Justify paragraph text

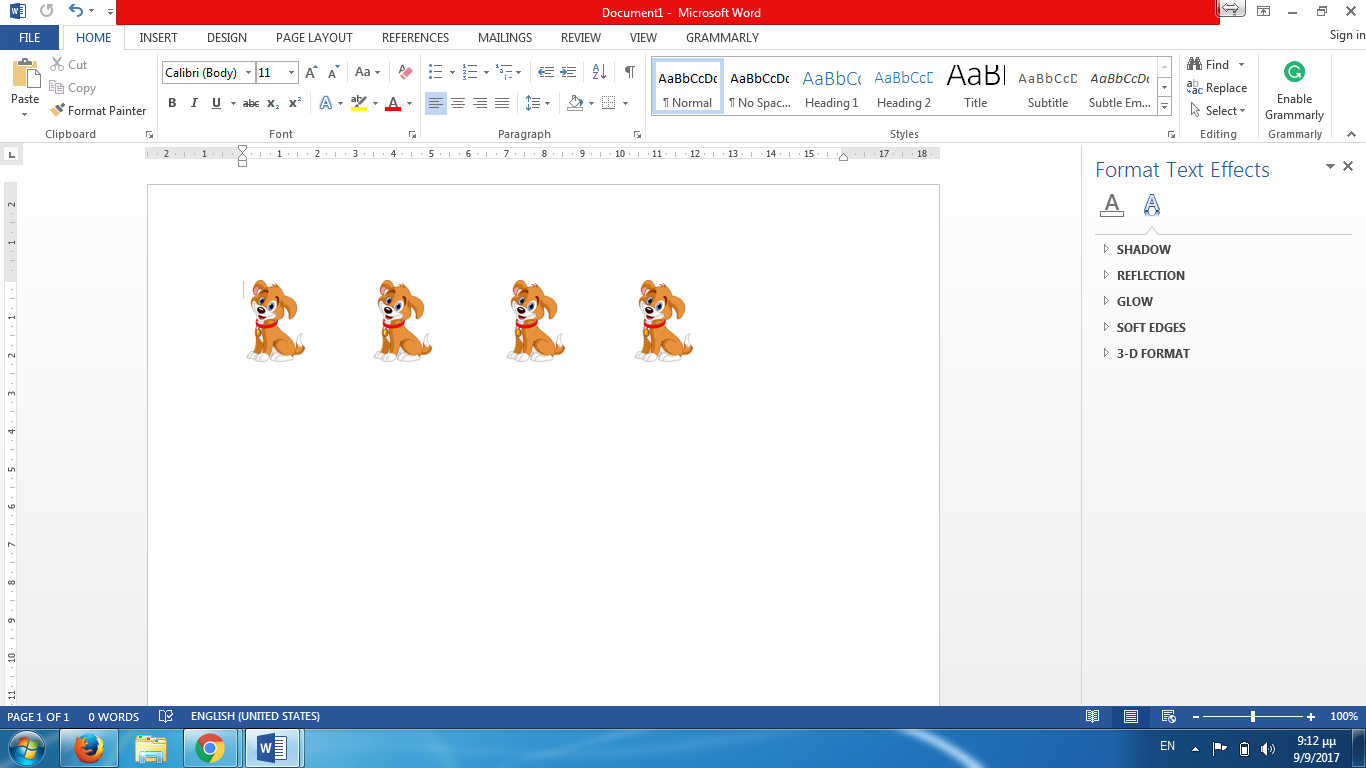[x=502, y=103]
